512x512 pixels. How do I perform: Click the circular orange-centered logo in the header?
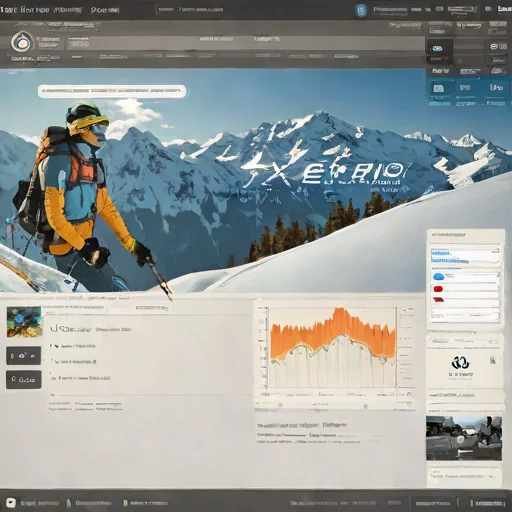[x=22, y=42]
